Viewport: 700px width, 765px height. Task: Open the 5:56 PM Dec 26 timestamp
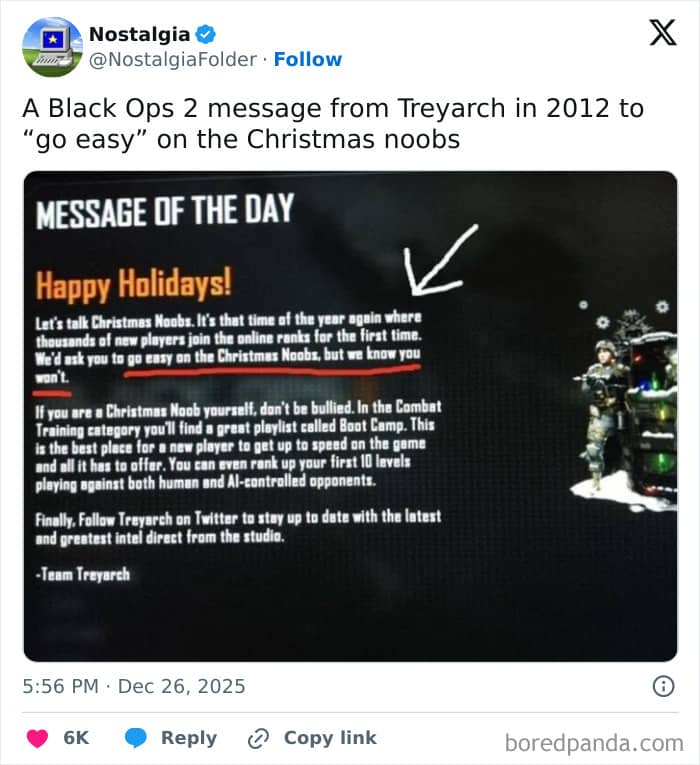click(x=134, y=686)
